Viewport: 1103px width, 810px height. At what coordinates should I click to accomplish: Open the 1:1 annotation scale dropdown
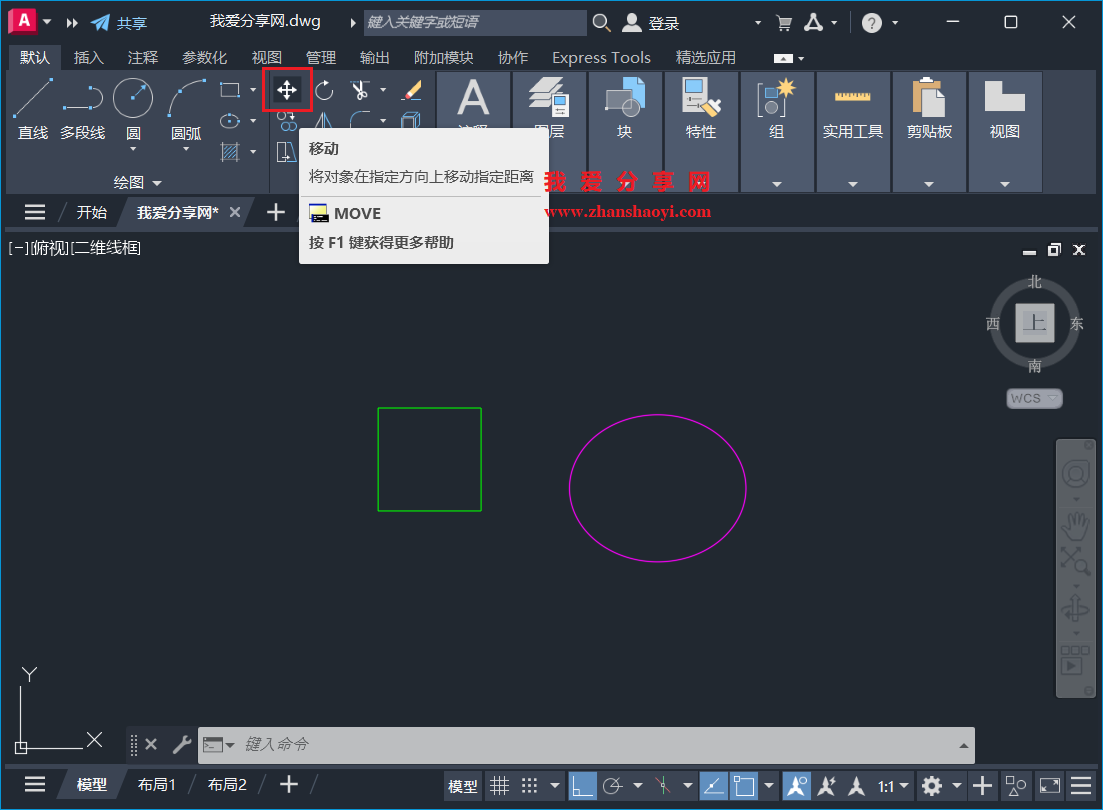pos(893,785)
